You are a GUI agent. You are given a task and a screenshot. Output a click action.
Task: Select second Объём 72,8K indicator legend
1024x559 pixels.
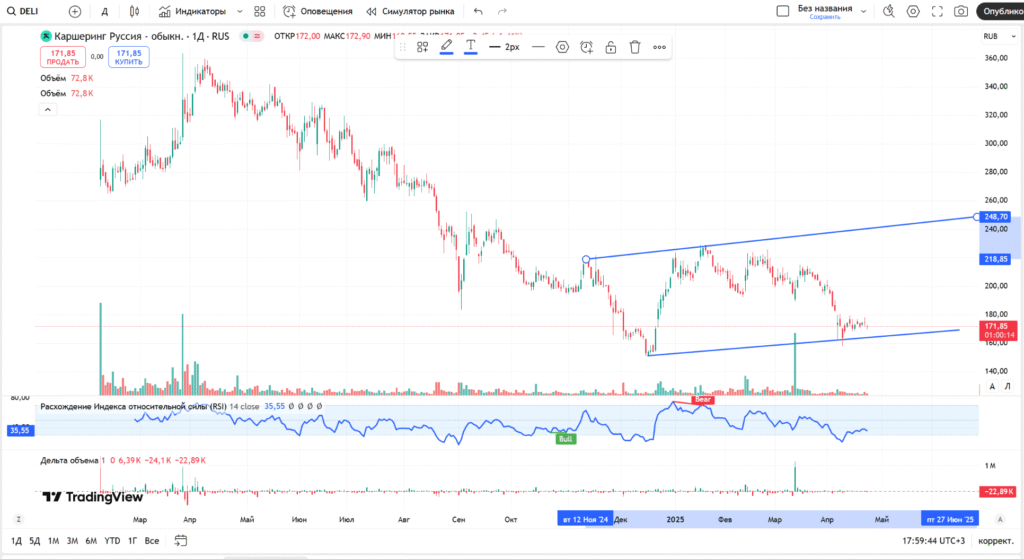(67, 93)
